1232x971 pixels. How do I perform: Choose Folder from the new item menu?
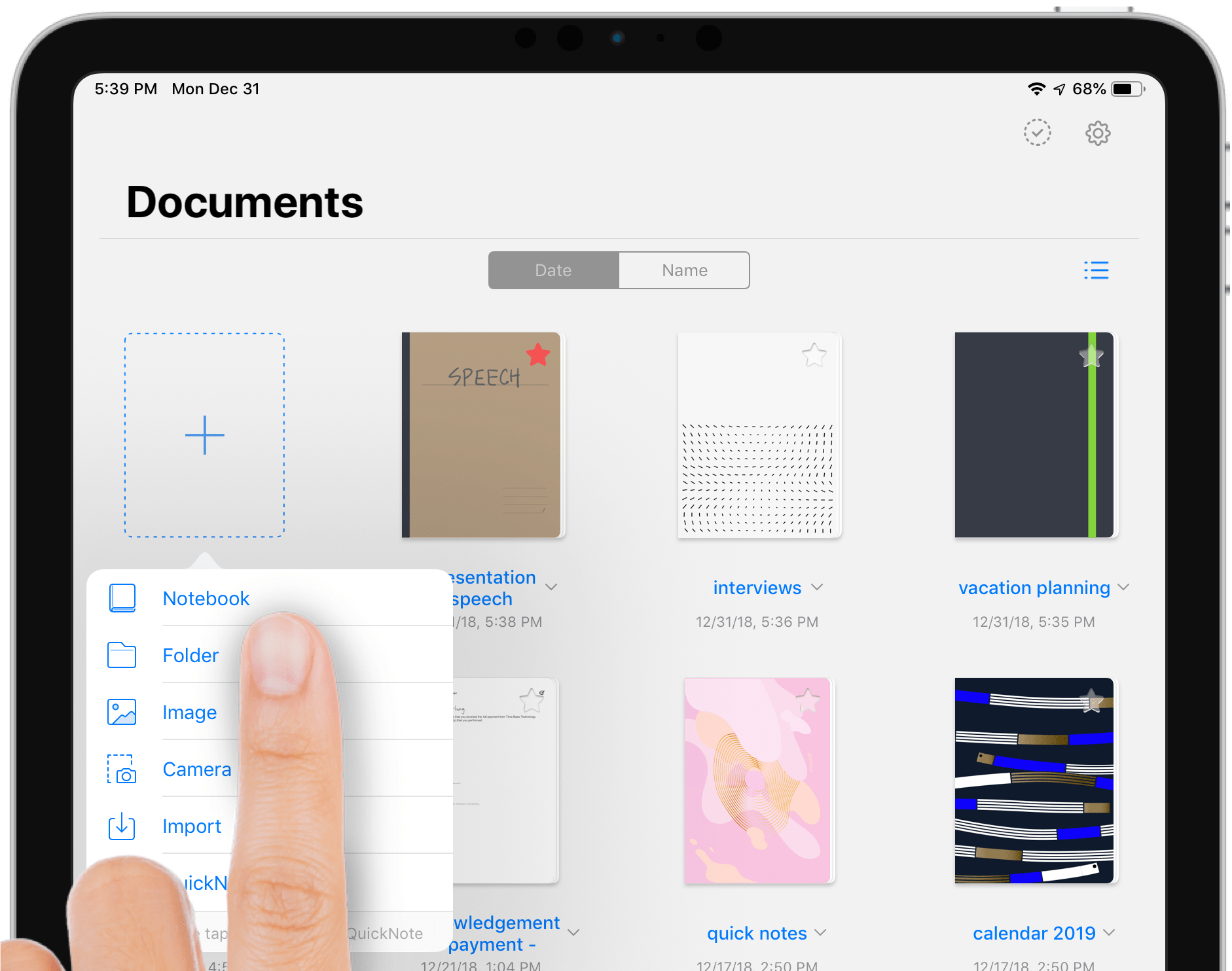pyautogui.click(x=190, y=655)
